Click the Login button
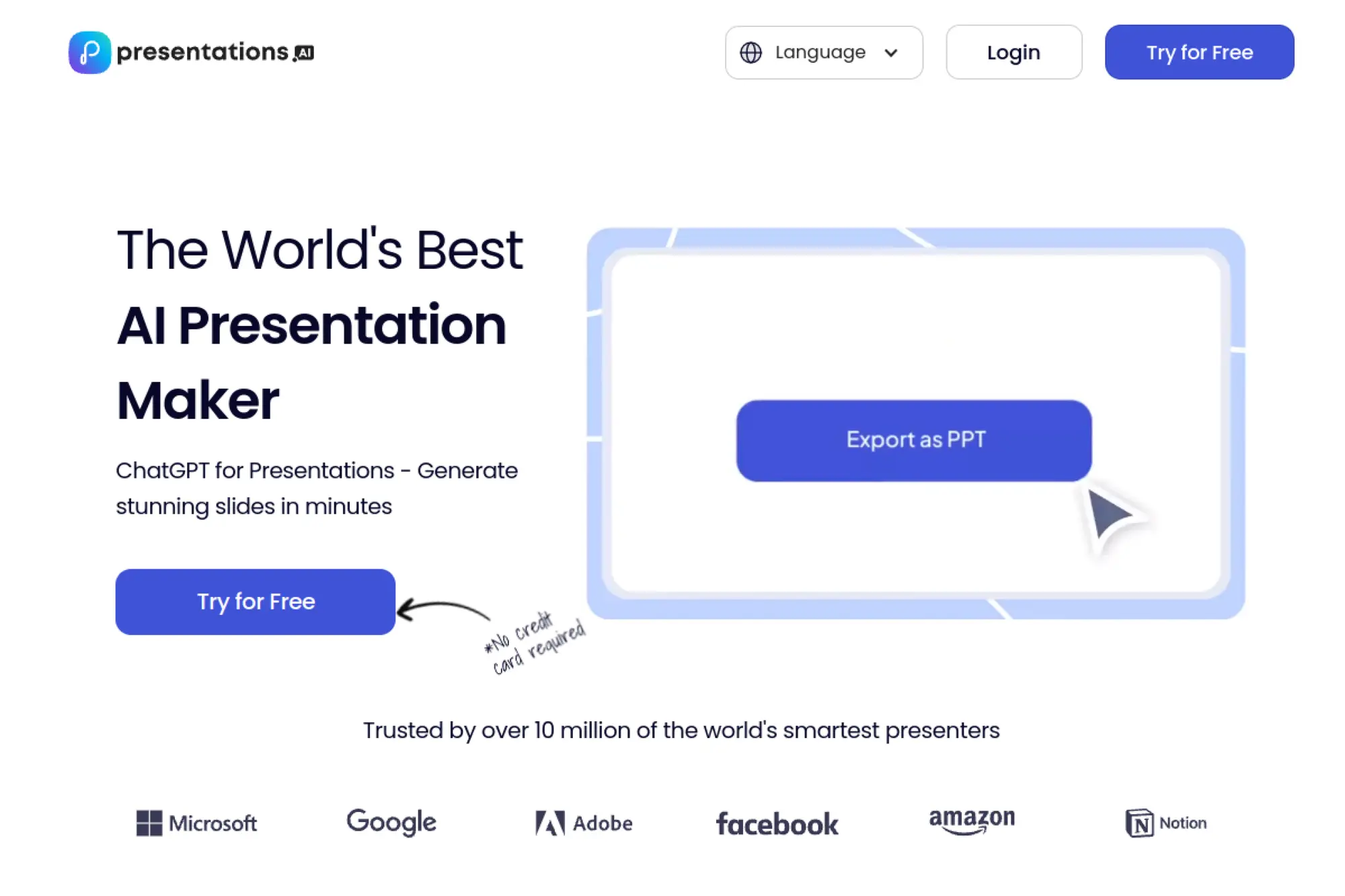The image size is (1345, 896). [x=1013, y=52]
